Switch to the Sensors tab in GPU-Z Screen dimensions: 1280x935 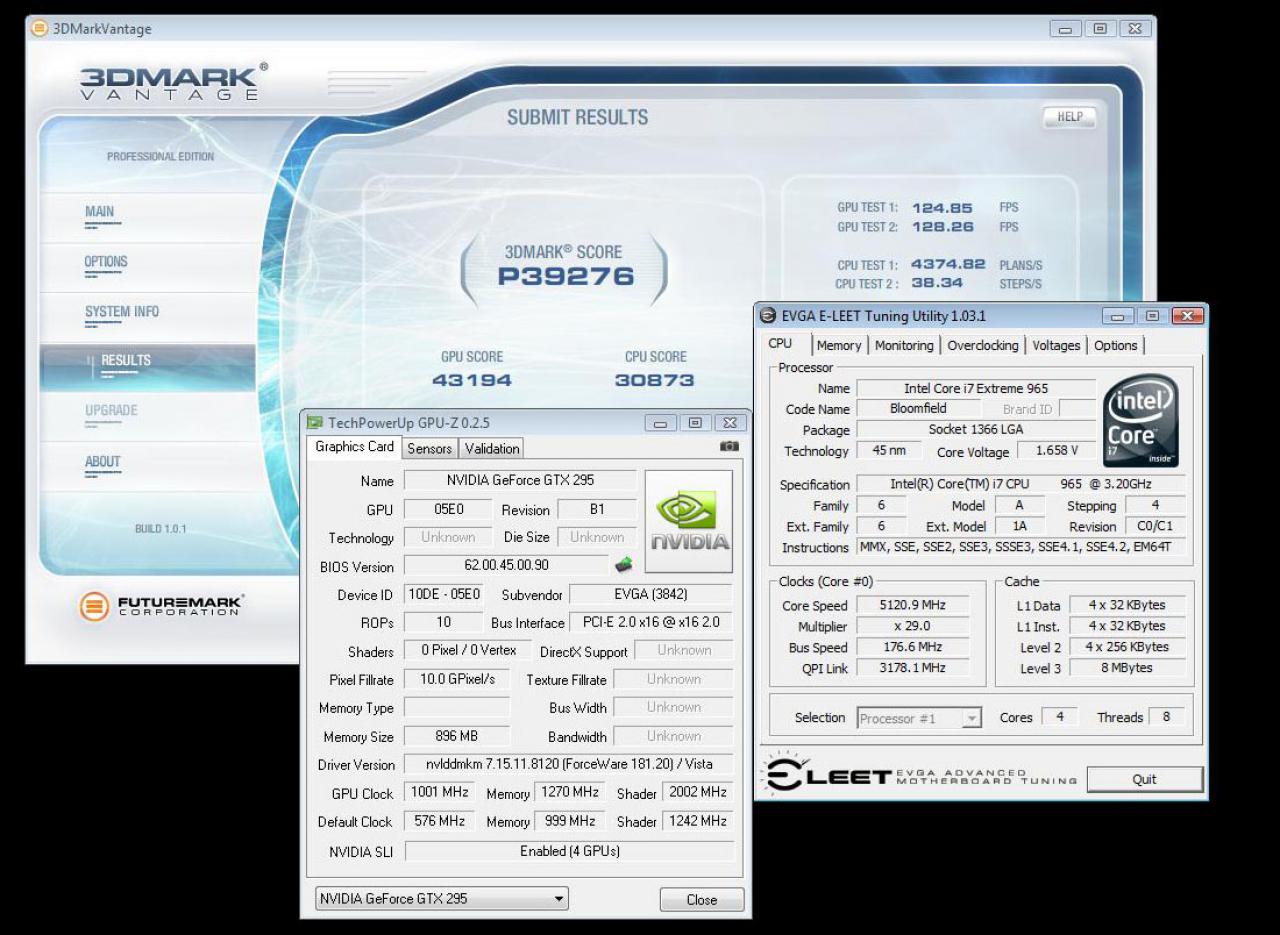pyautogui.click(x=430, y=449)
